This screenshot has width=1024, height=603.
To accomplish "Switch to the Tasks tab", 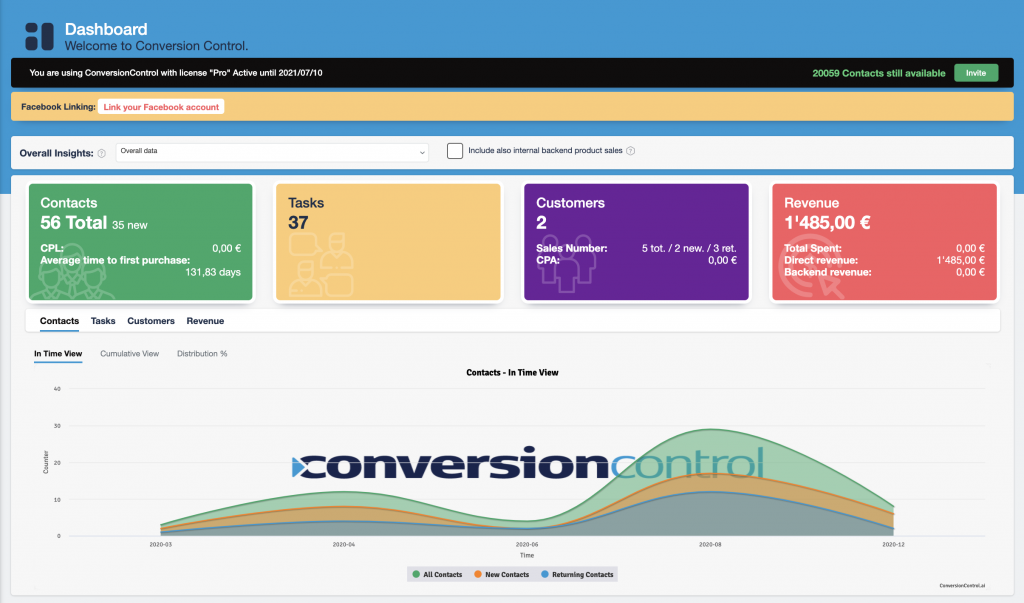I will 103,321.
